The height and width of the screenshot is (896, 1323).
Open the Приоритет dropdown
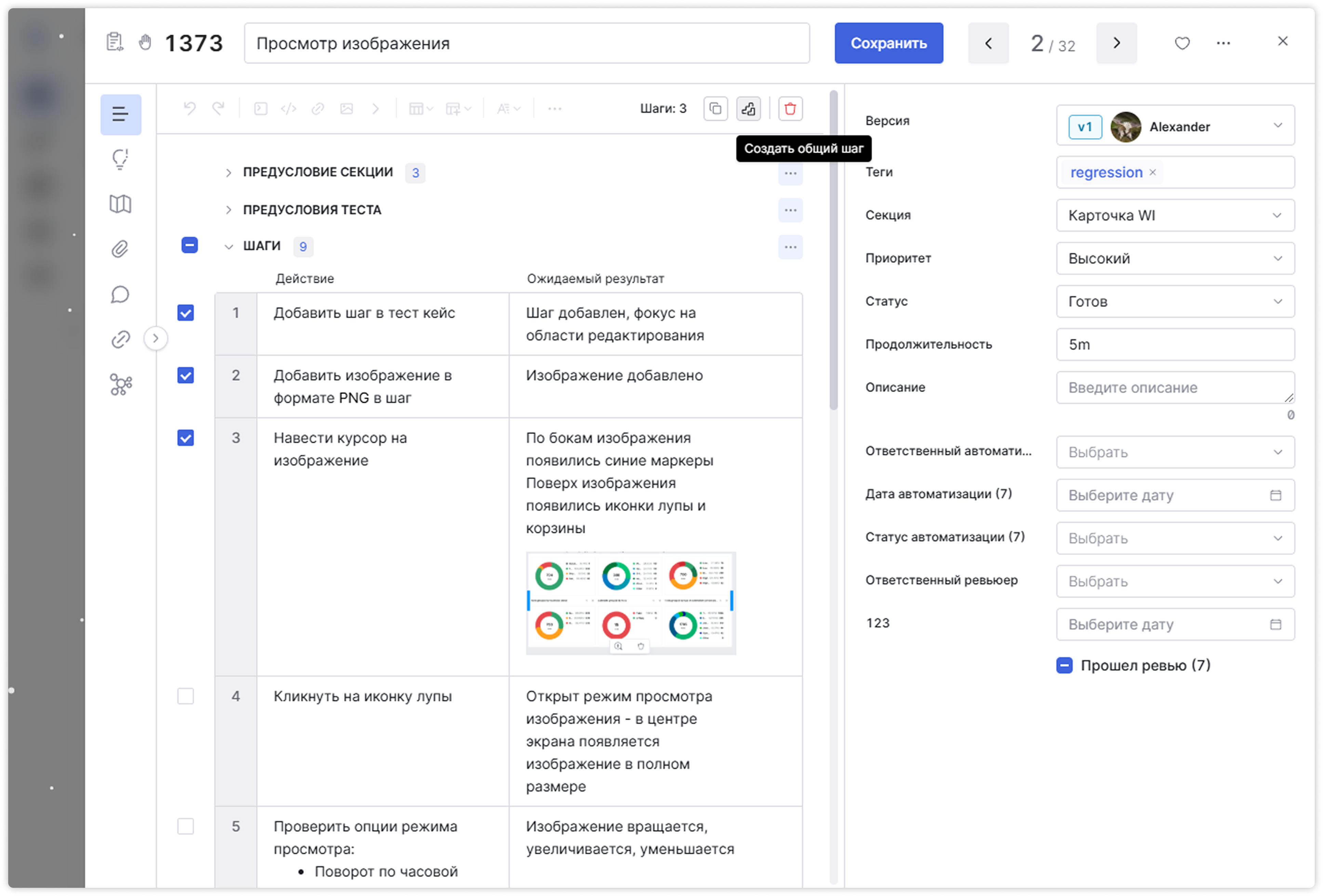(x=1176, y=258)
